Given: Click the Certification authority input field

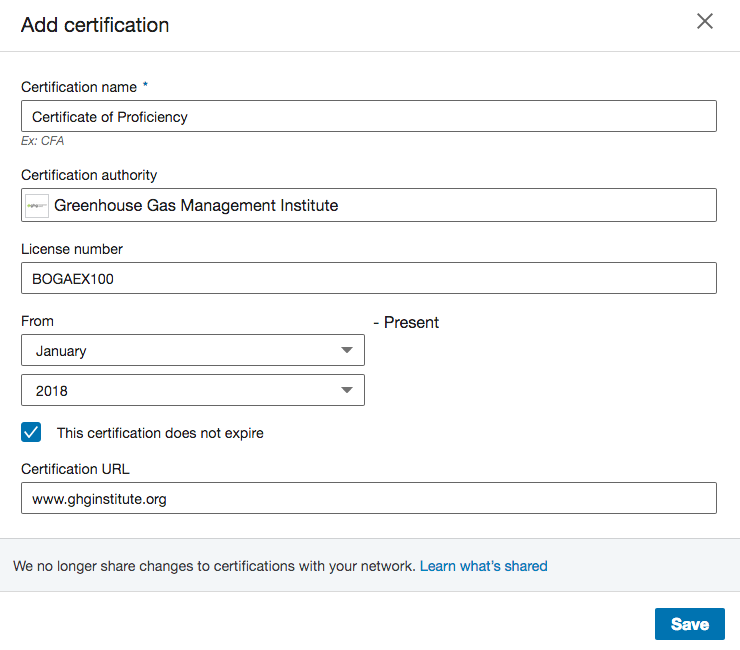Looking at the screenshot, I should pos(369,205).
